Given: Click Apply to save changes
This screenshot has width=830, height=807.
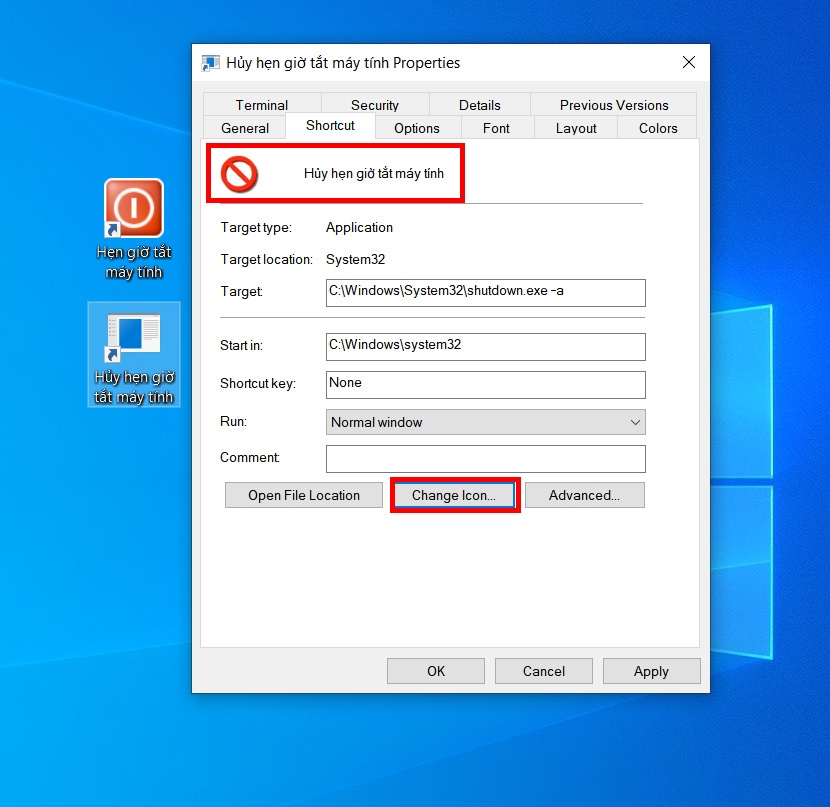Looking at the screenshot, I should coord(652,671).
